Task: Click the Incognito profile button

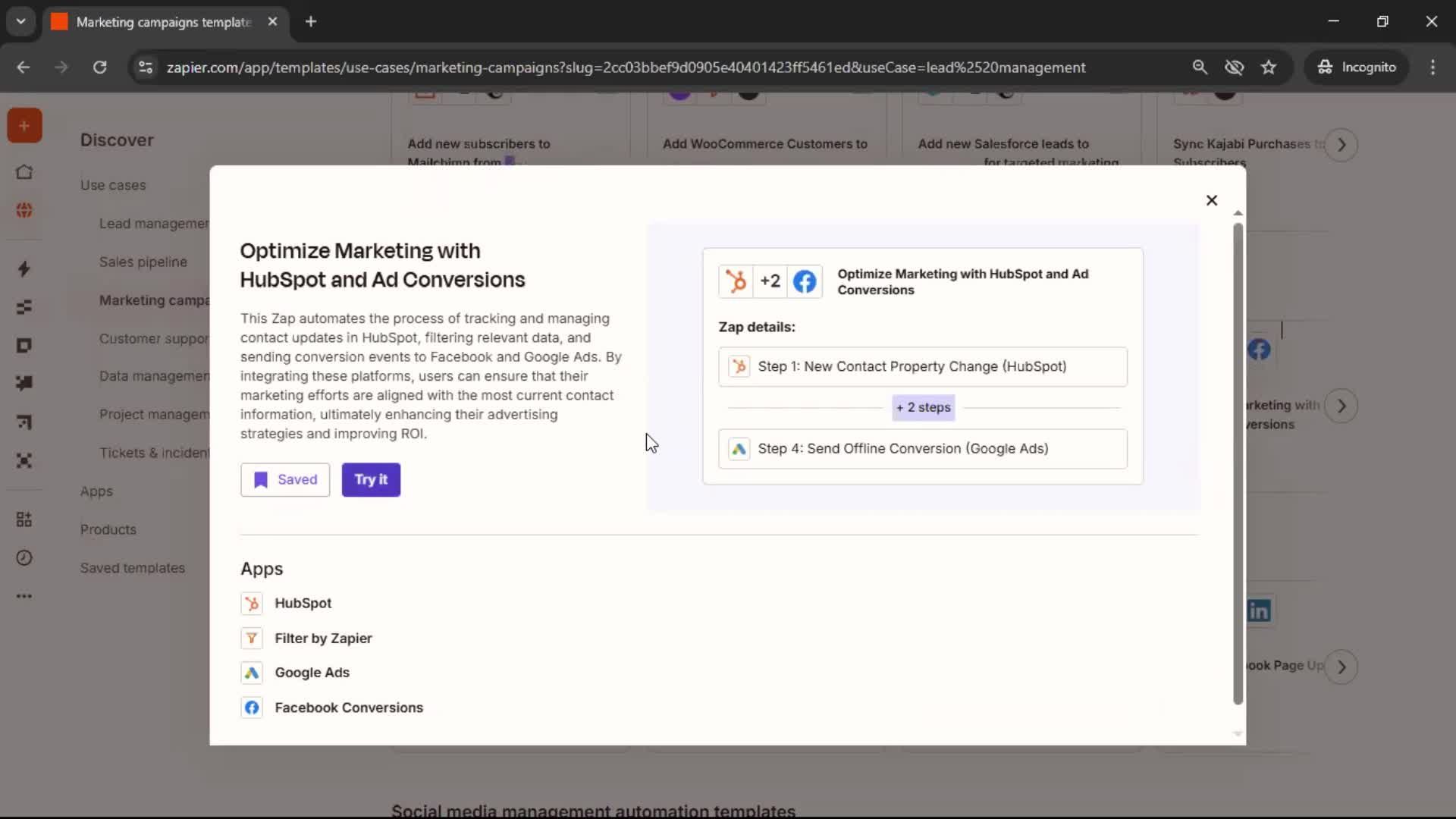Action: pyautogui.click(x=1356, y=67)
